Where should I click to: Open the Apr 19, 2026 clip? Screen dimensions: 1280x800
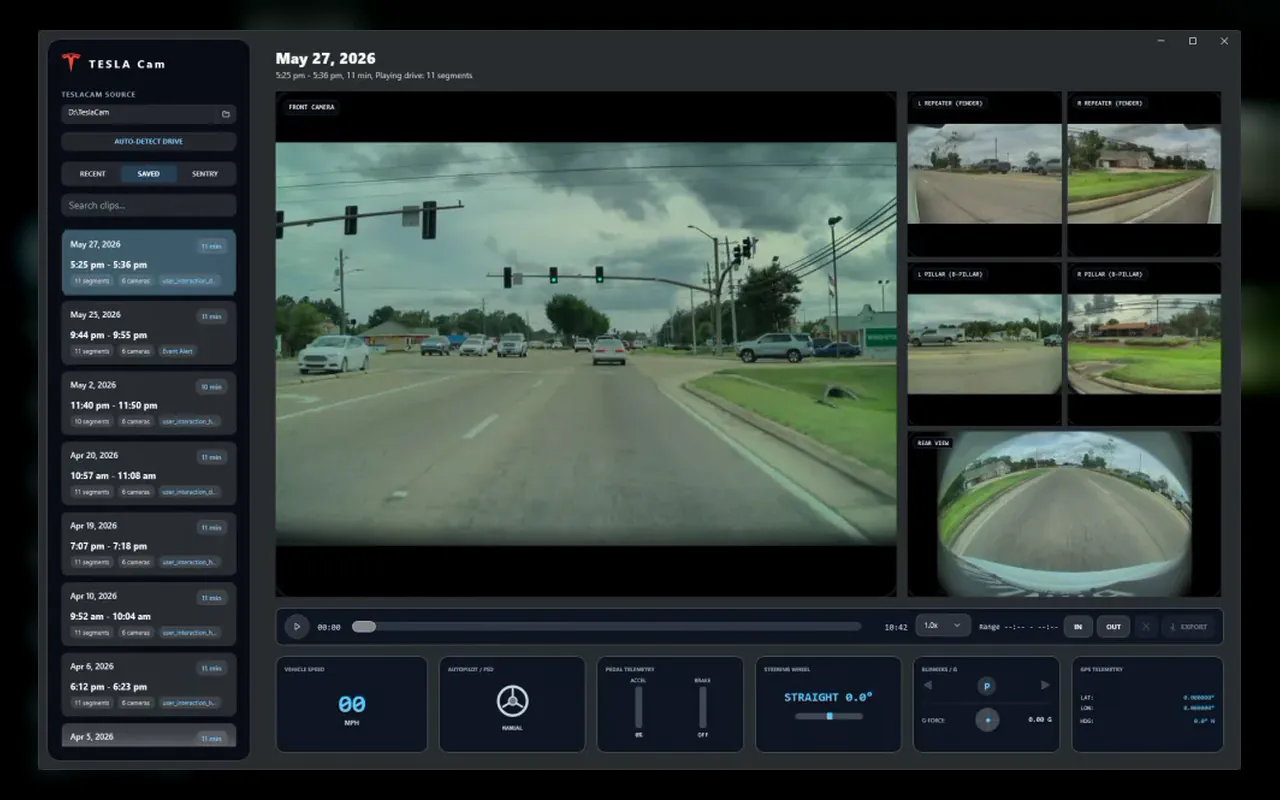coord(148,544)
